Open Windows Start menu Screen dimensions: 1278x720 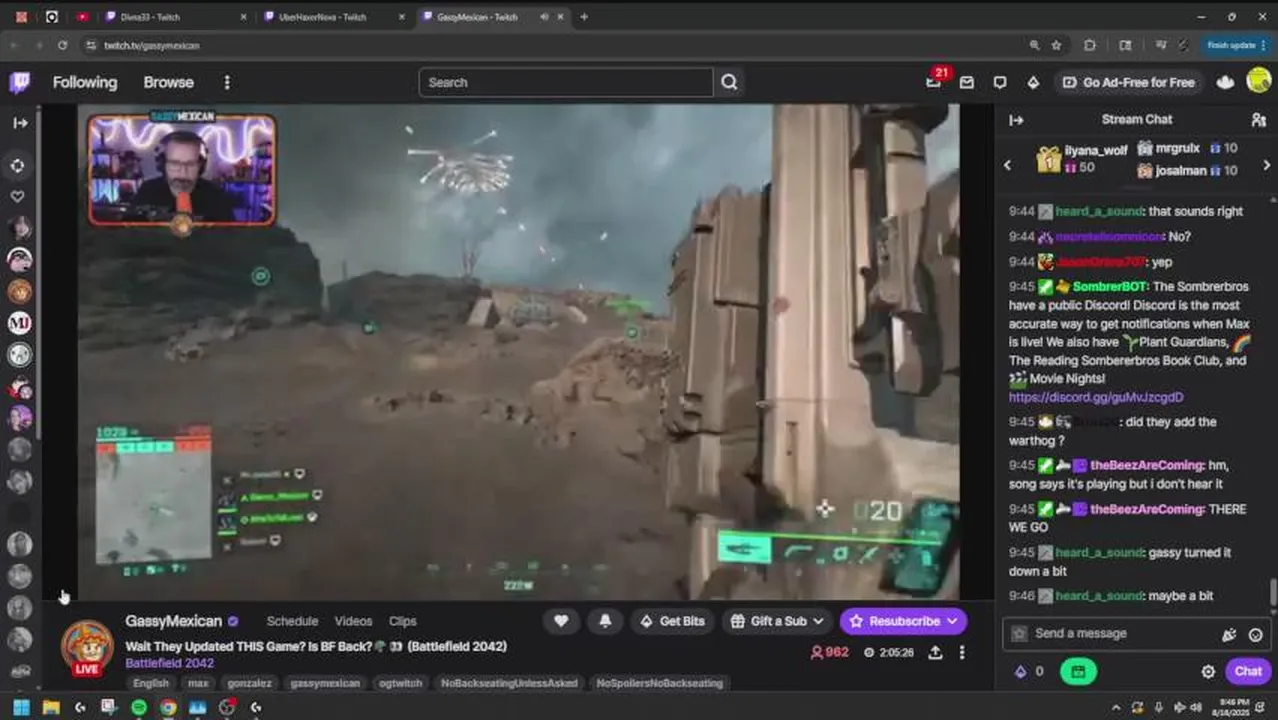21,707
